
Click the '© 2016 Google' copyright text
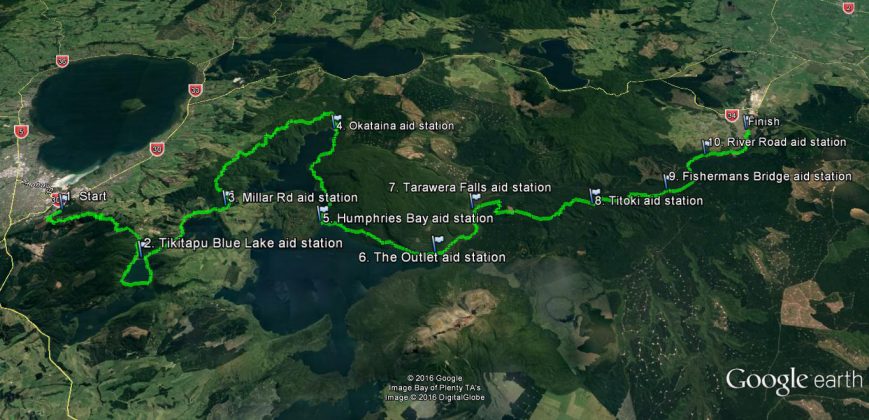coord(434,378)
